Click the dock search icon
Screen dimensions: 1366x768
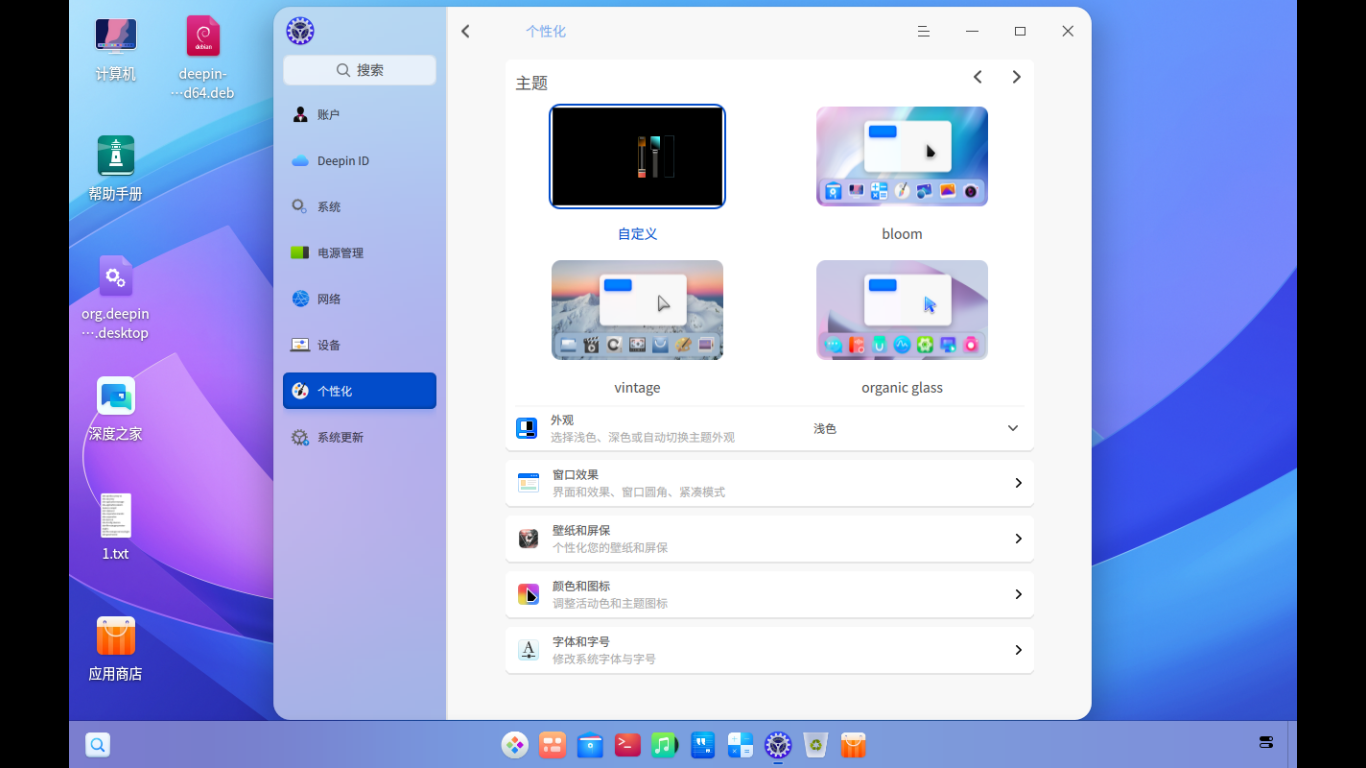[x=98, y=745]
